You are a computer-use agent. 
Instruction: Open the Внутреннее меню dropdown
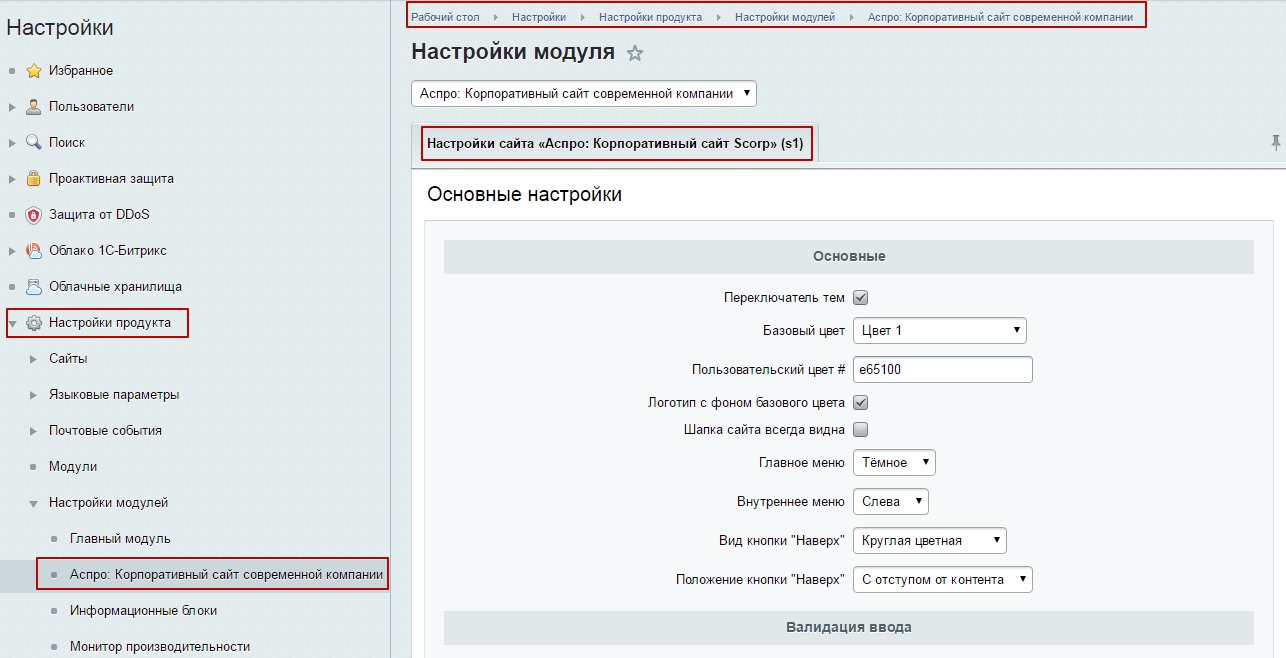890,501
